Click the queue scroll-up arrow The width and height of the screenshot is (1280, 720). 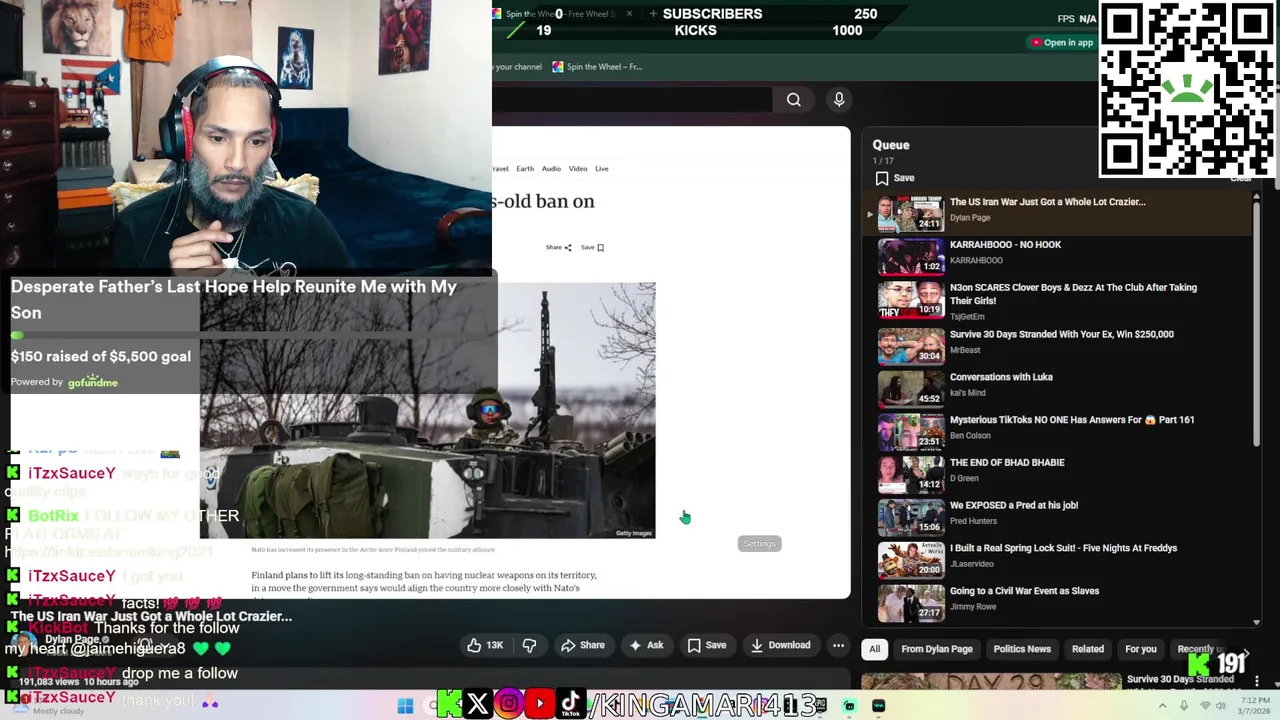pyautogui.click(x=1257, y=194)
